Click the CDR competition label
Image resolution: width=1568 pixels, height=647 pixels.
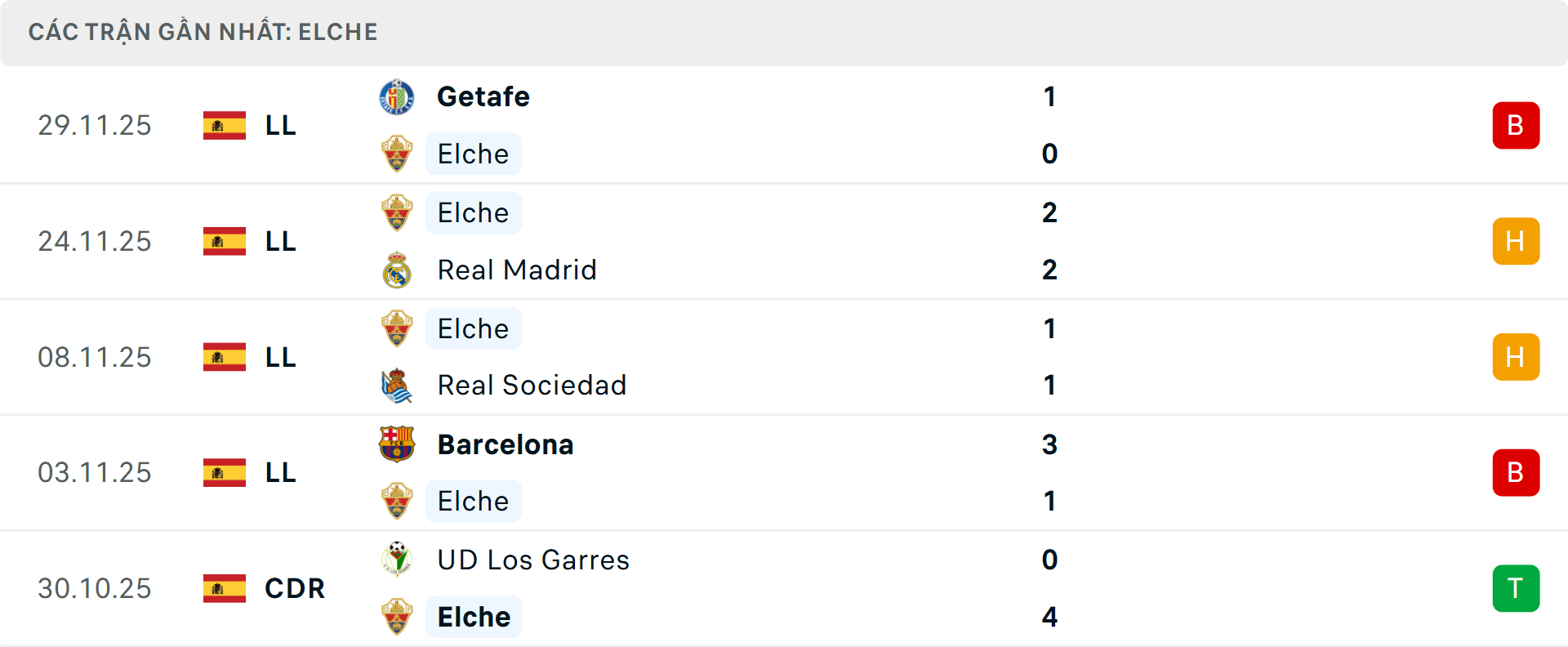(295, 588)
